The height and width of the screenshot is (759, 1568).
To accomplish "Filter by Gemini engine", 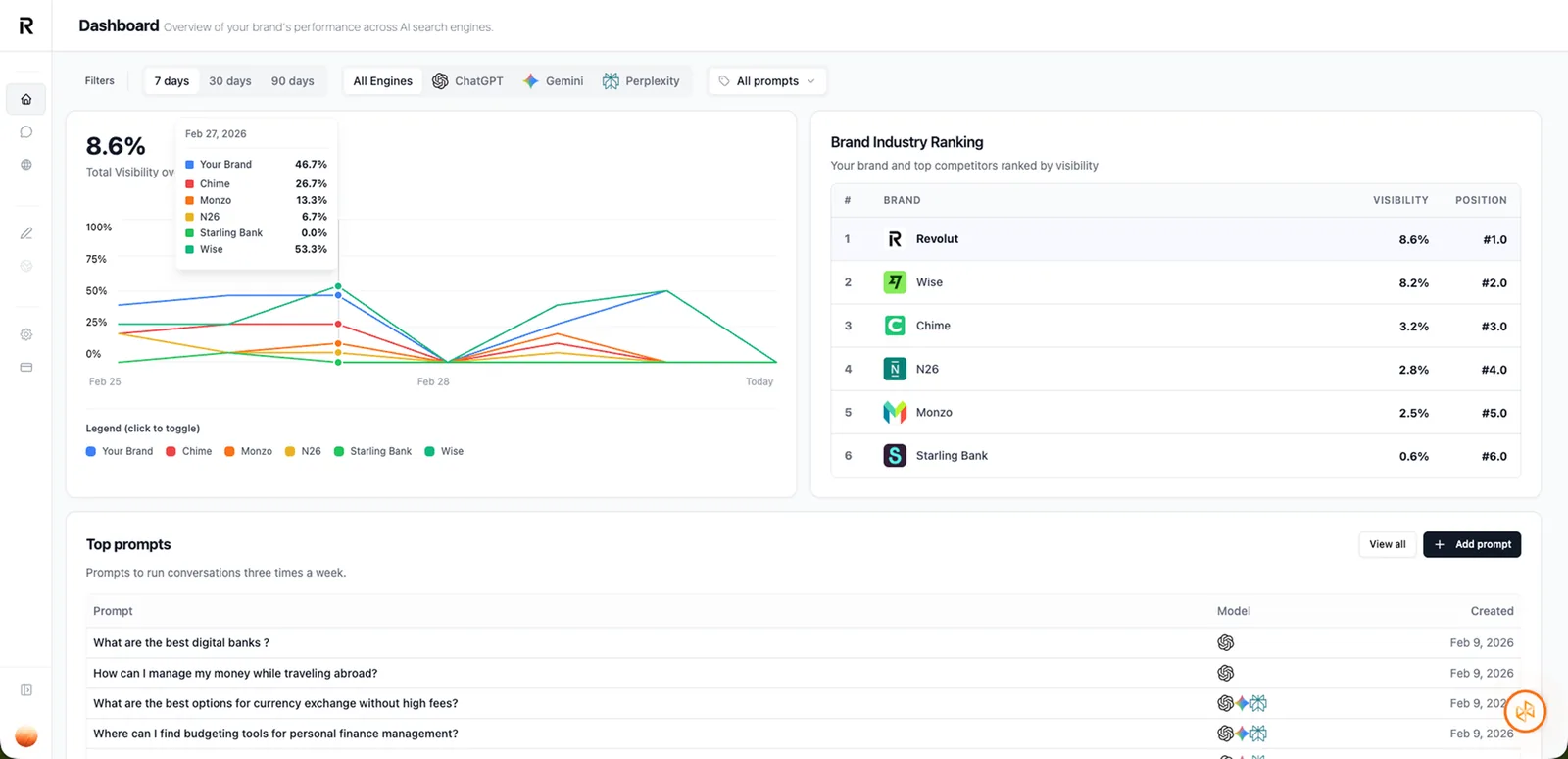I will pos(554,81).
